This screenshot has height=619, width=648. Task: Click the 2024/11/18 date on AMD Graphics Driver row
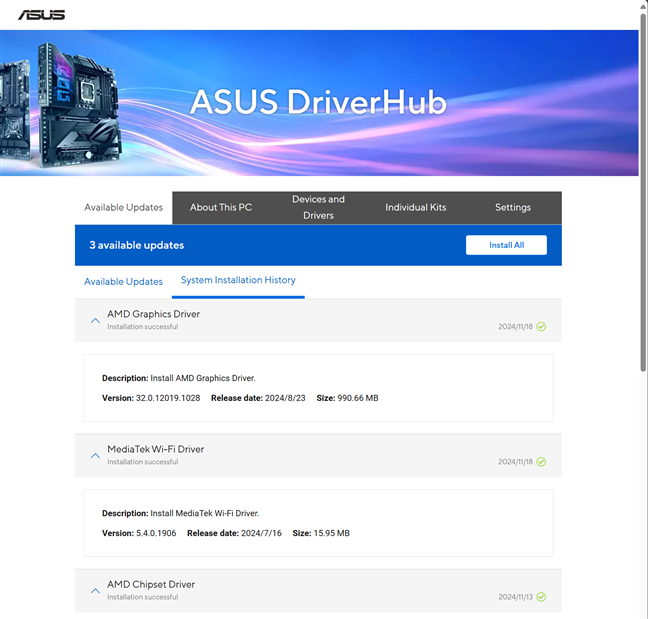pyautogui.click(x=515, y=326)
